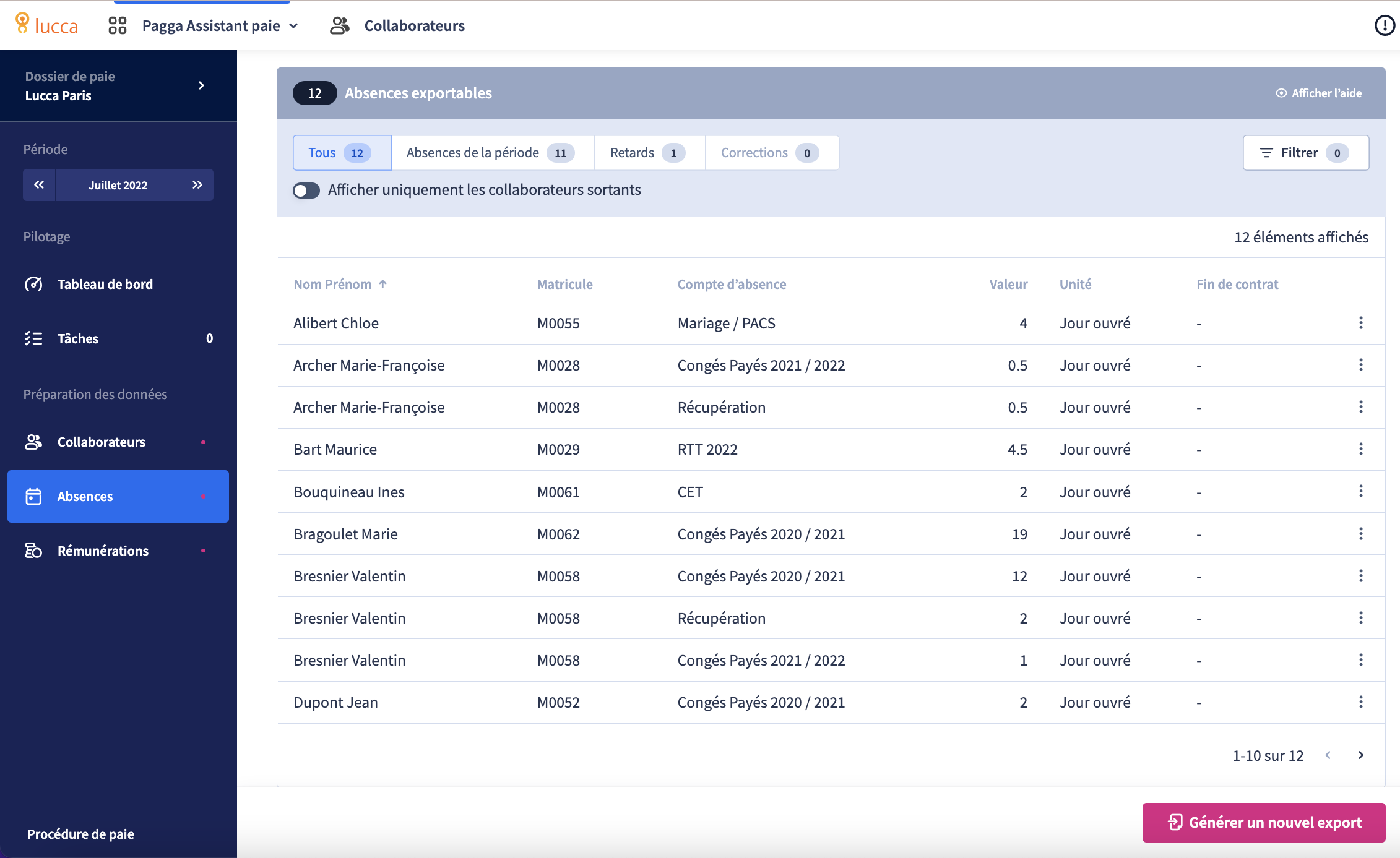
Task: Sort by Valeur column header
Action: click(1008, 284)
